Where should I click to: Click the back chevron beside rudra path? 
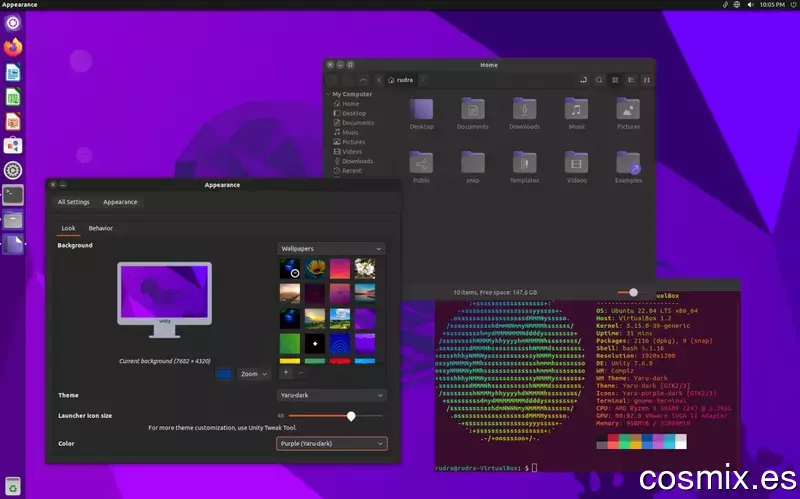379,80
